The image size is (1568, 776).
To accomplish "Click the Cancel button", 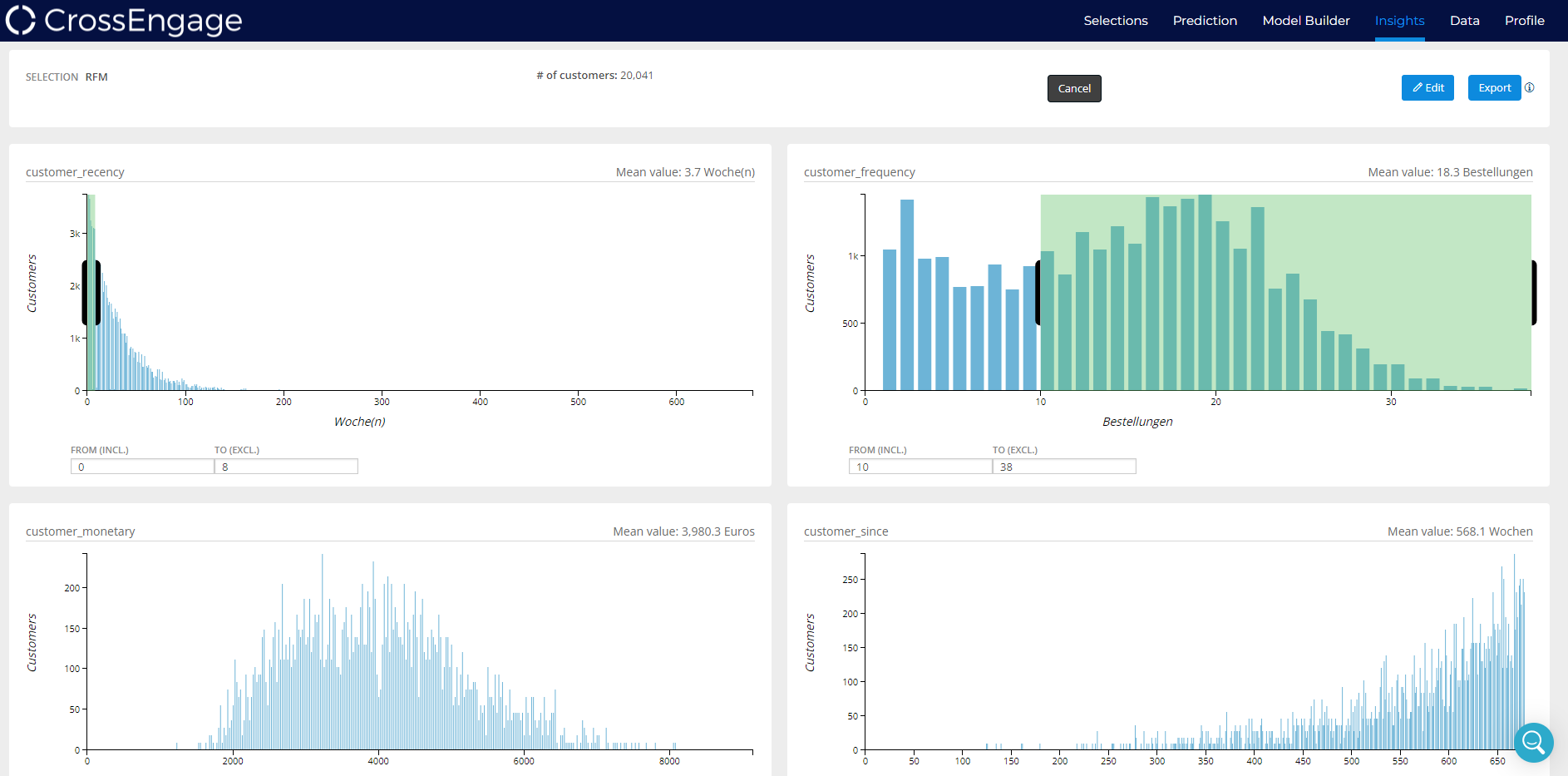I will pyautogui.click(x=1073, y=88).
